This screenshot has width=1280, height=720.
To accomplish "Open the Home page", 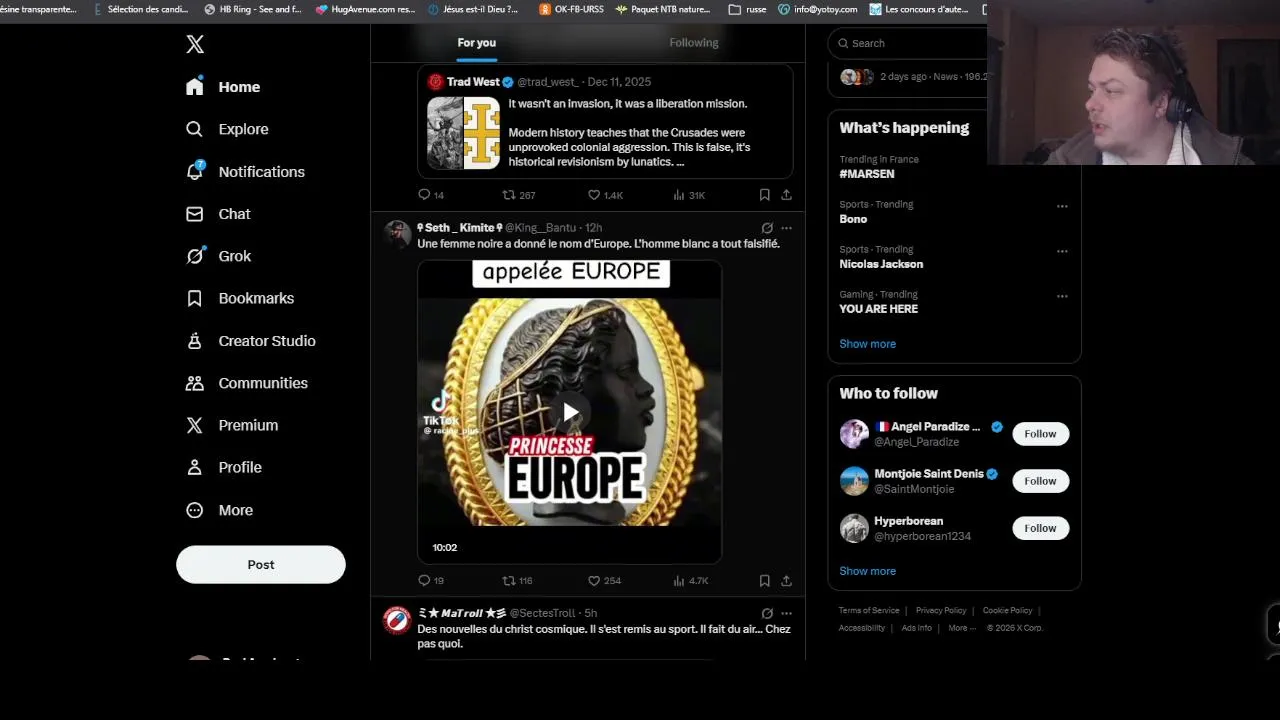I will click(222, 87).
